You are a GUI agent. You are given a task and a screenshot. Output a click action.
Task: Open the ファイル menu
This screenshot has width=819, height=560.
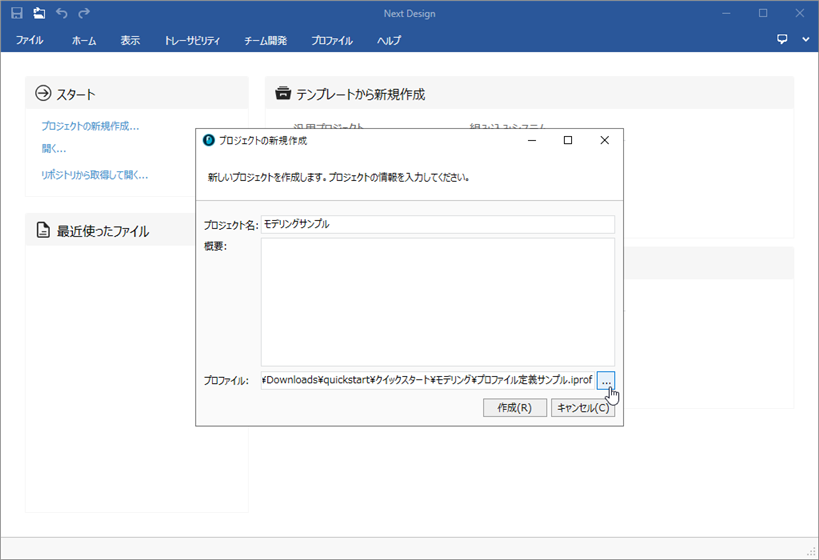tap(30, 41)
